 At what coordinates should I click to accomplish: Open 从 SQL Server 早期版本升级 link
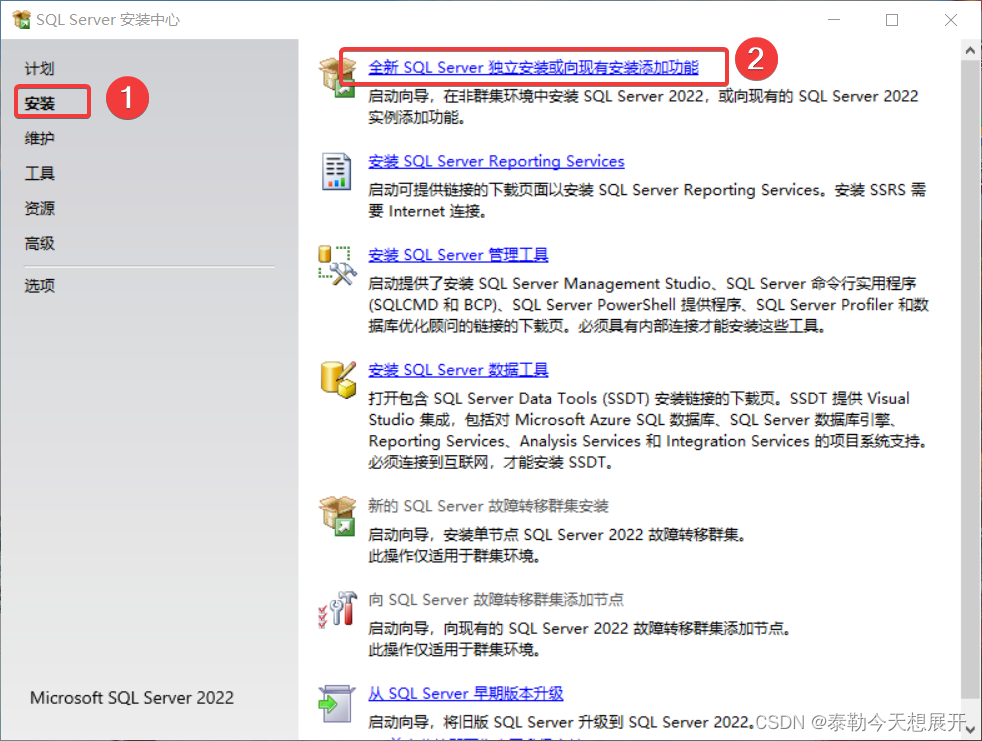coord(465,693)
